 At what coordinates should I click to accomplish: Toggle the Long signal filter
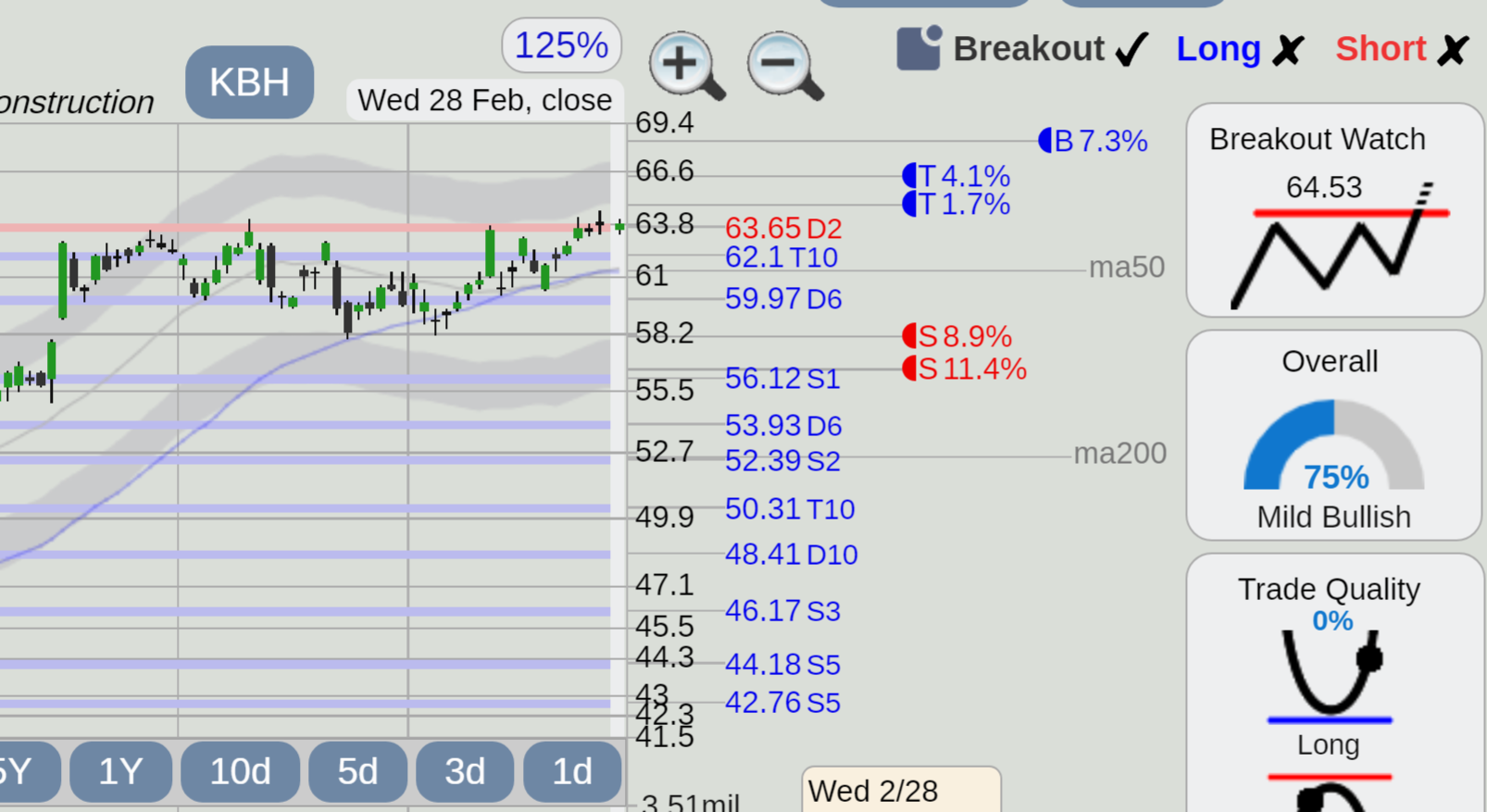tap(1240, 49)
